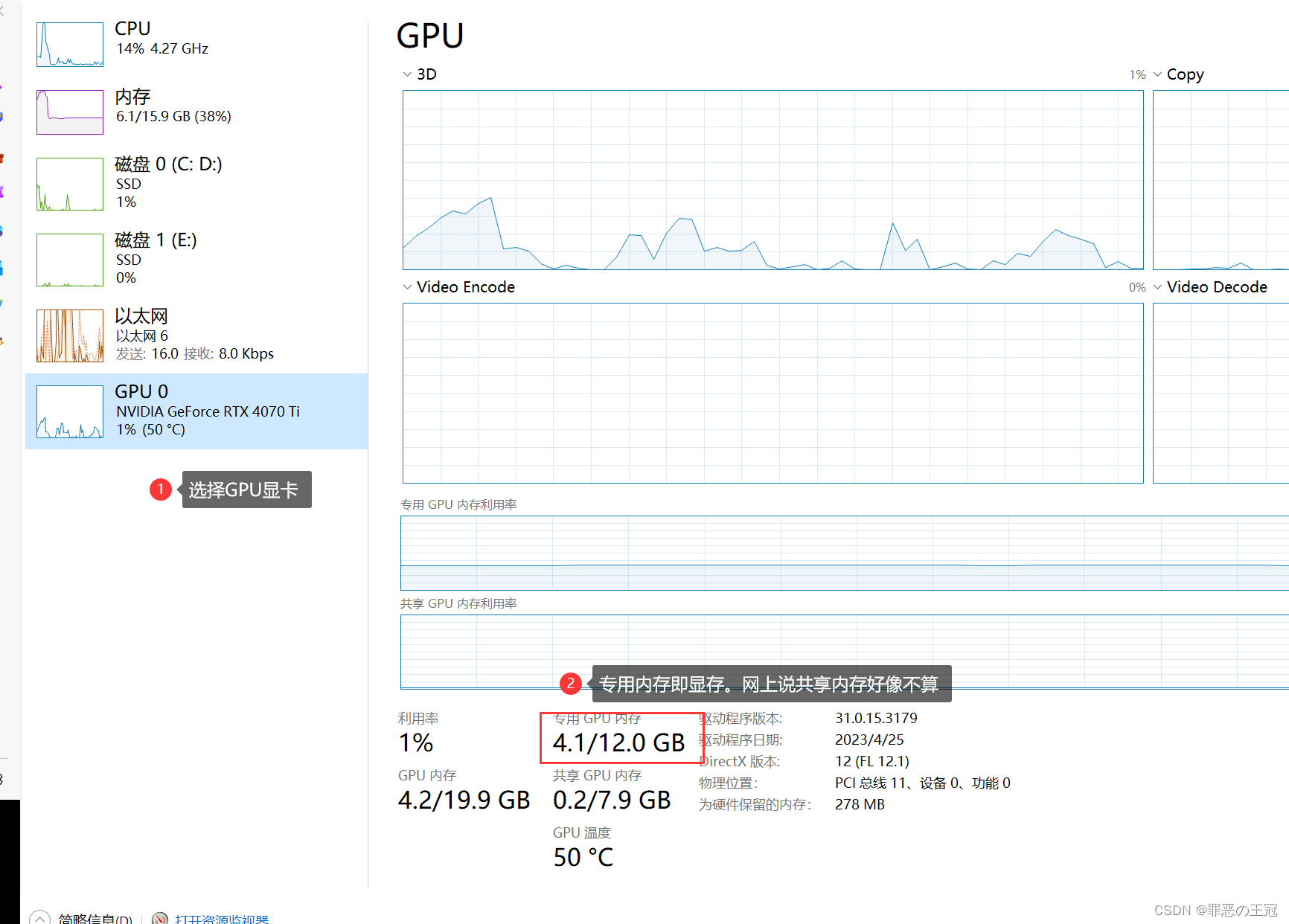
Task: Select the 以太网 network entry
Action: coord(196,335)
